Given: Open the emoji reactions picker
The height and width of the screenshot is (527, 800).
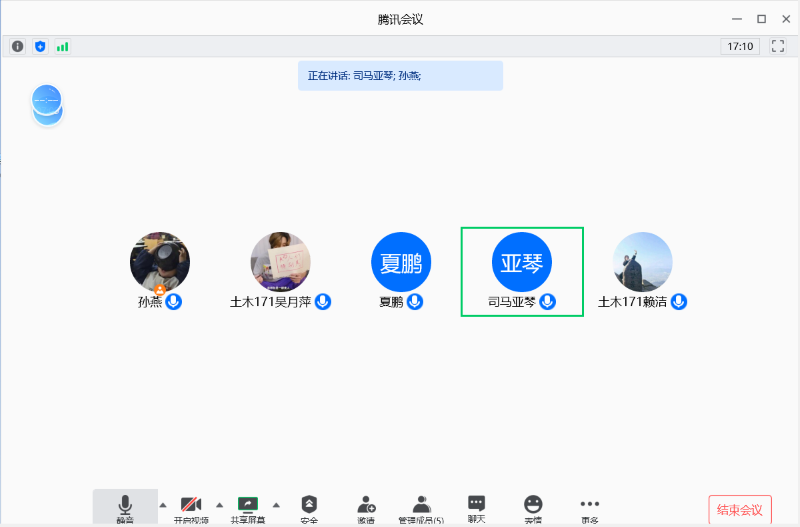Looking at the screenshot, I should coord(533,507).
